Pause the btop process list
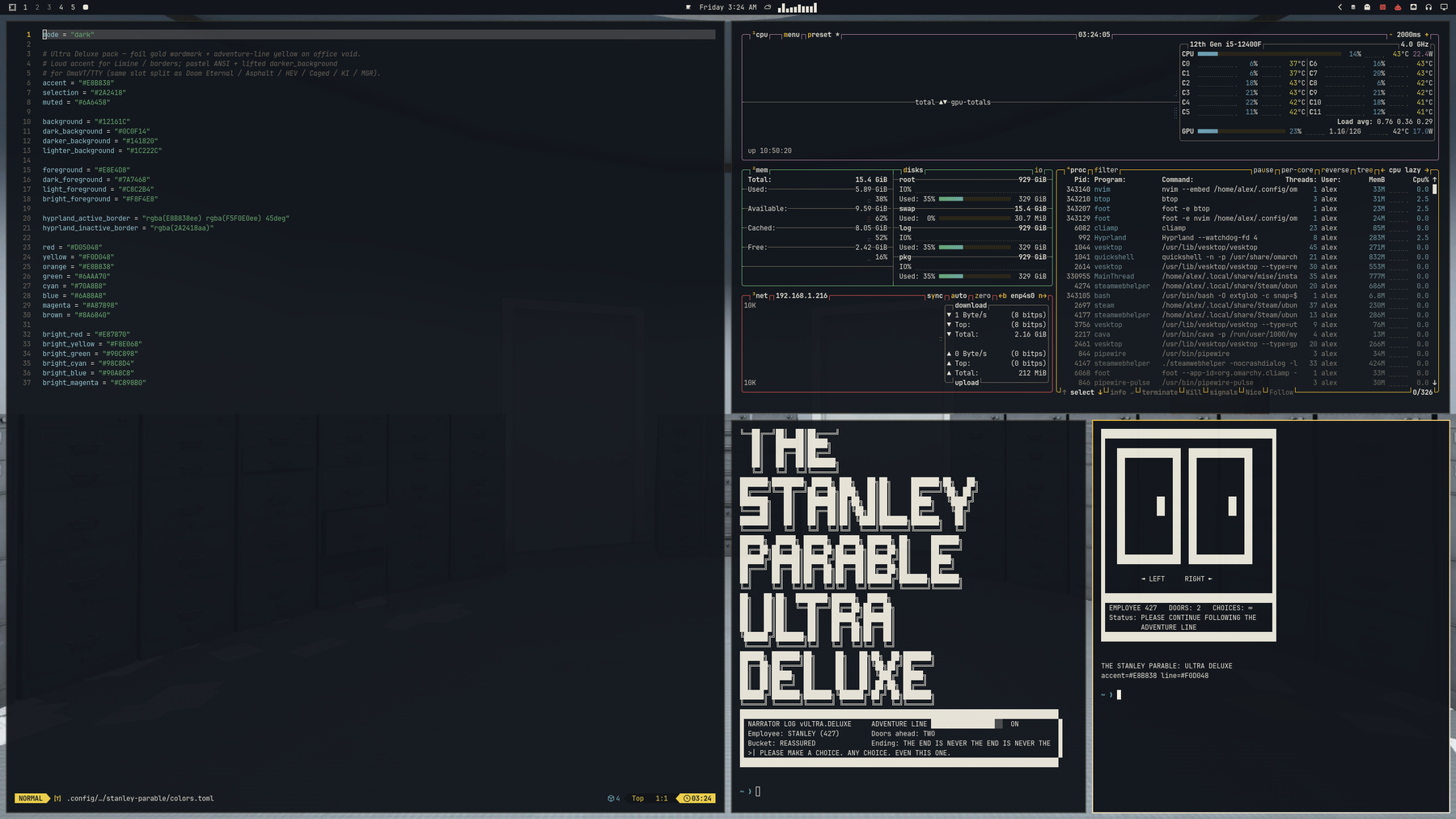This screenshot has height=819, width=1456. click(x=1263, y=170)
